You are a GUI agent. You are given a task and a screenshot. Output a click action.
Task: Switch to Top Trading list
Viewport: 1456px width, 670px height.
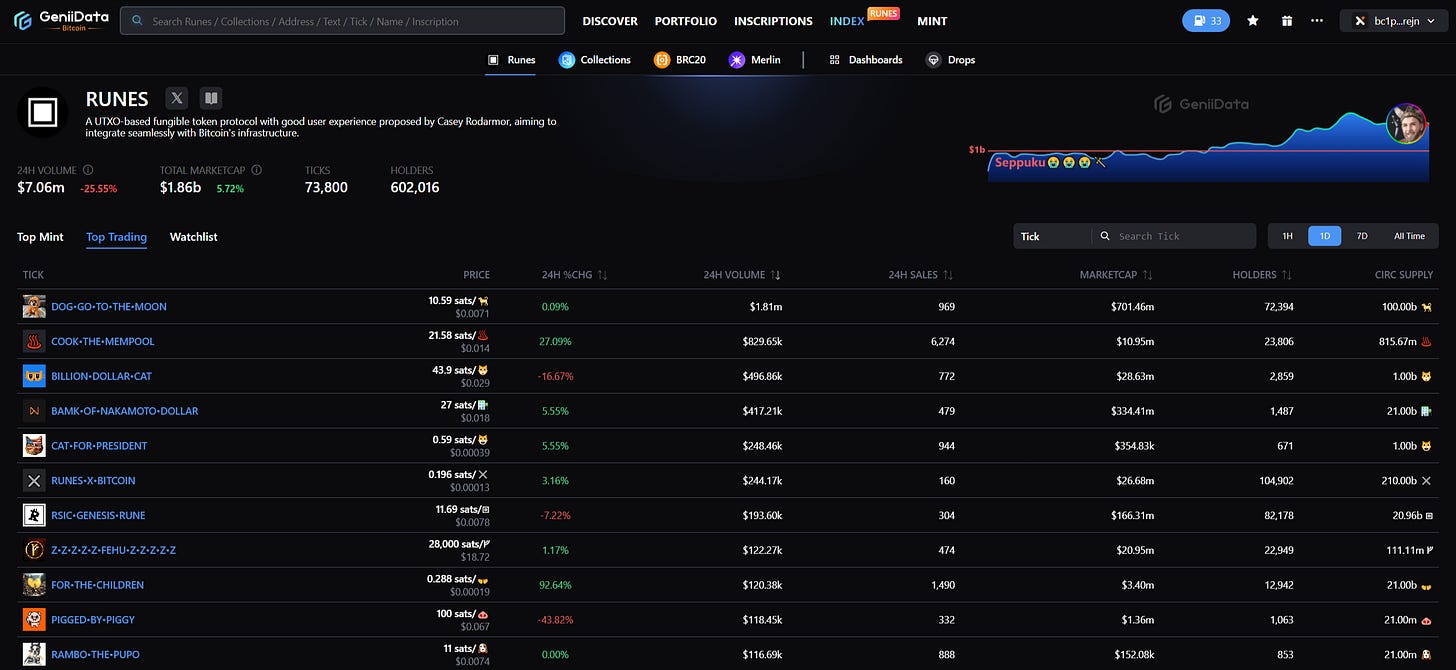(x=116, y=237)
